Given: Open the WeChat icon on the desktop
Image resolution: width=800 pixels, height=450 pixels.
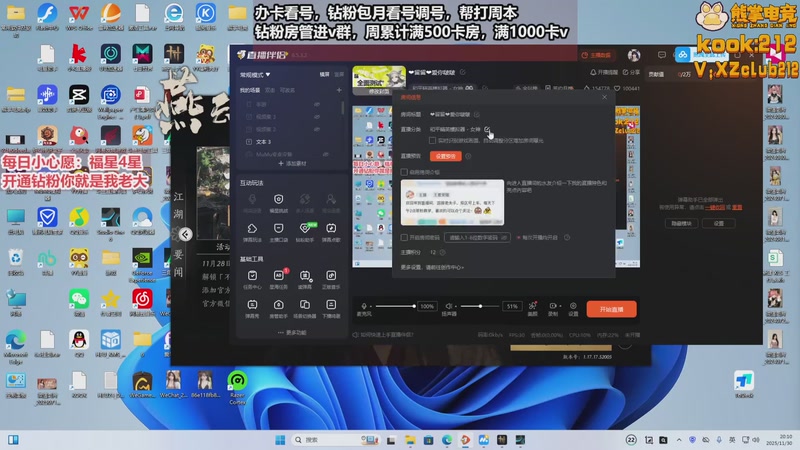Looking at the screenshot, I should click(x=79, y=302).
